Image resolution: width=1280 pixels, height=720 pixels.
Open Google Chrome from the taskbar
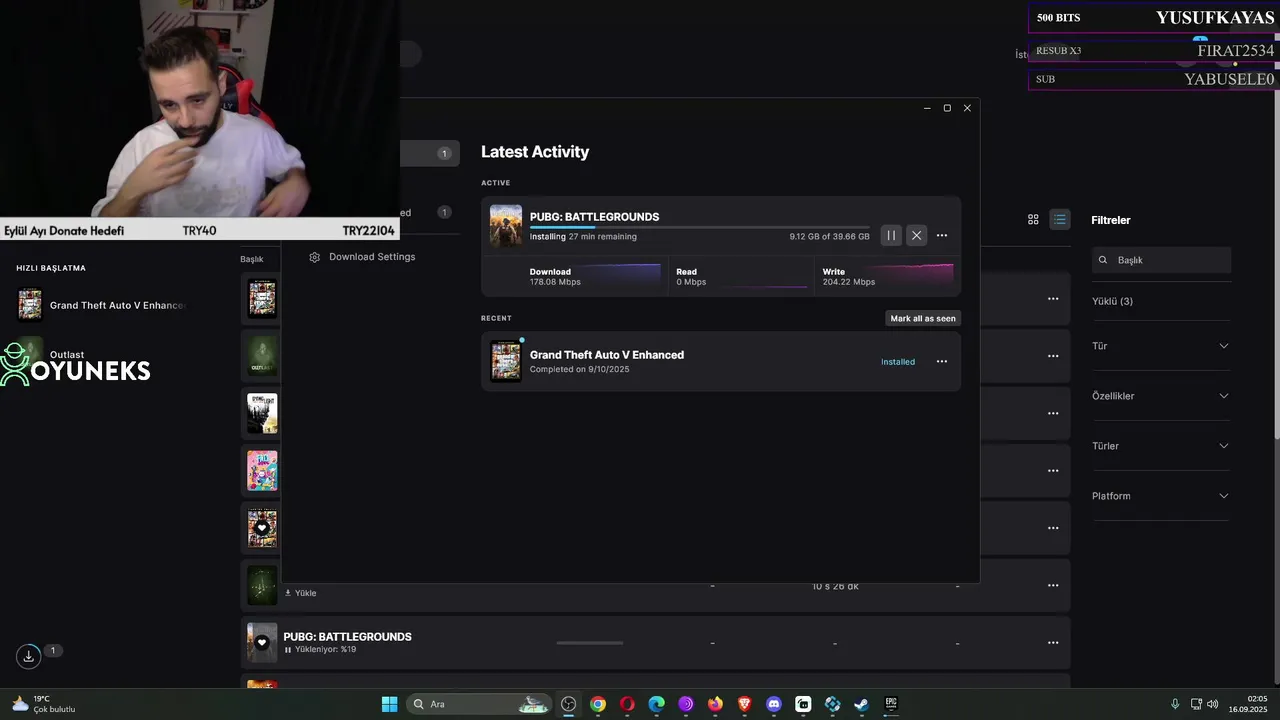coord(598,704)
